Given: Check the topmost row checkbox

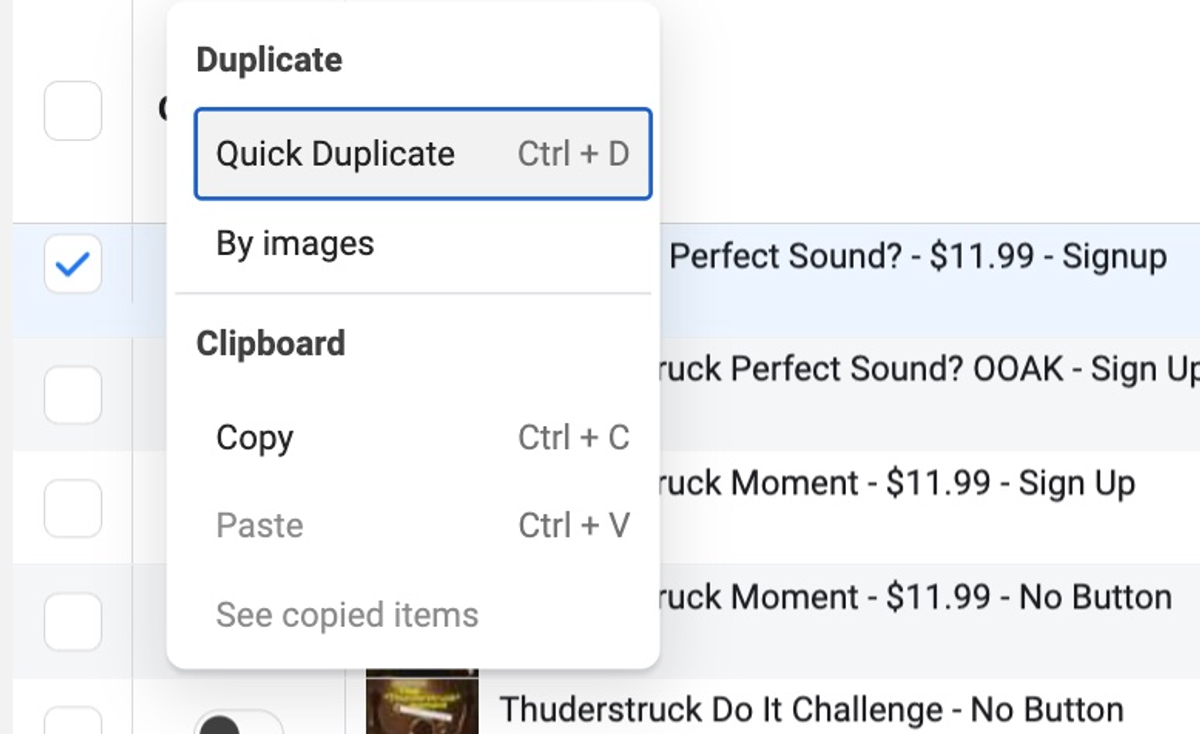Looking at the screenshot, I should tap(72, 111).
